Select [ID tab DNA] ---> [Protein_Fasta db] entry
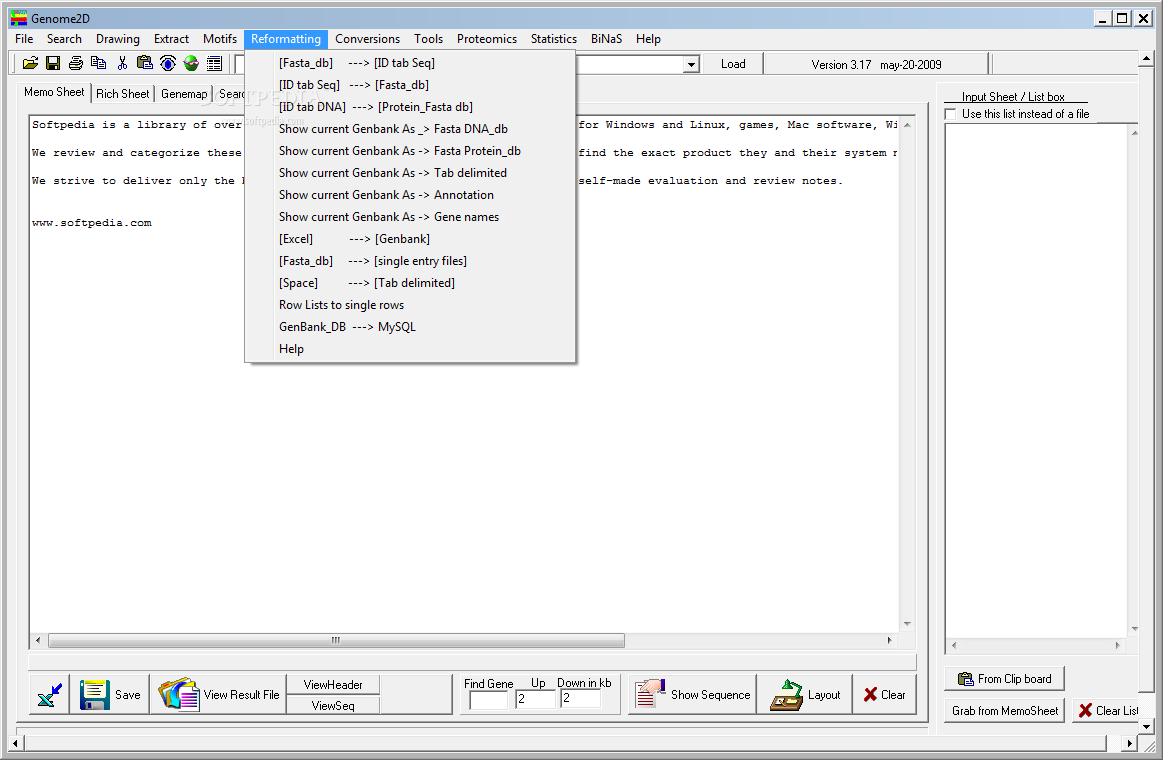The height and width of the screenshot is (760, 1163). (x=410, y=107)
